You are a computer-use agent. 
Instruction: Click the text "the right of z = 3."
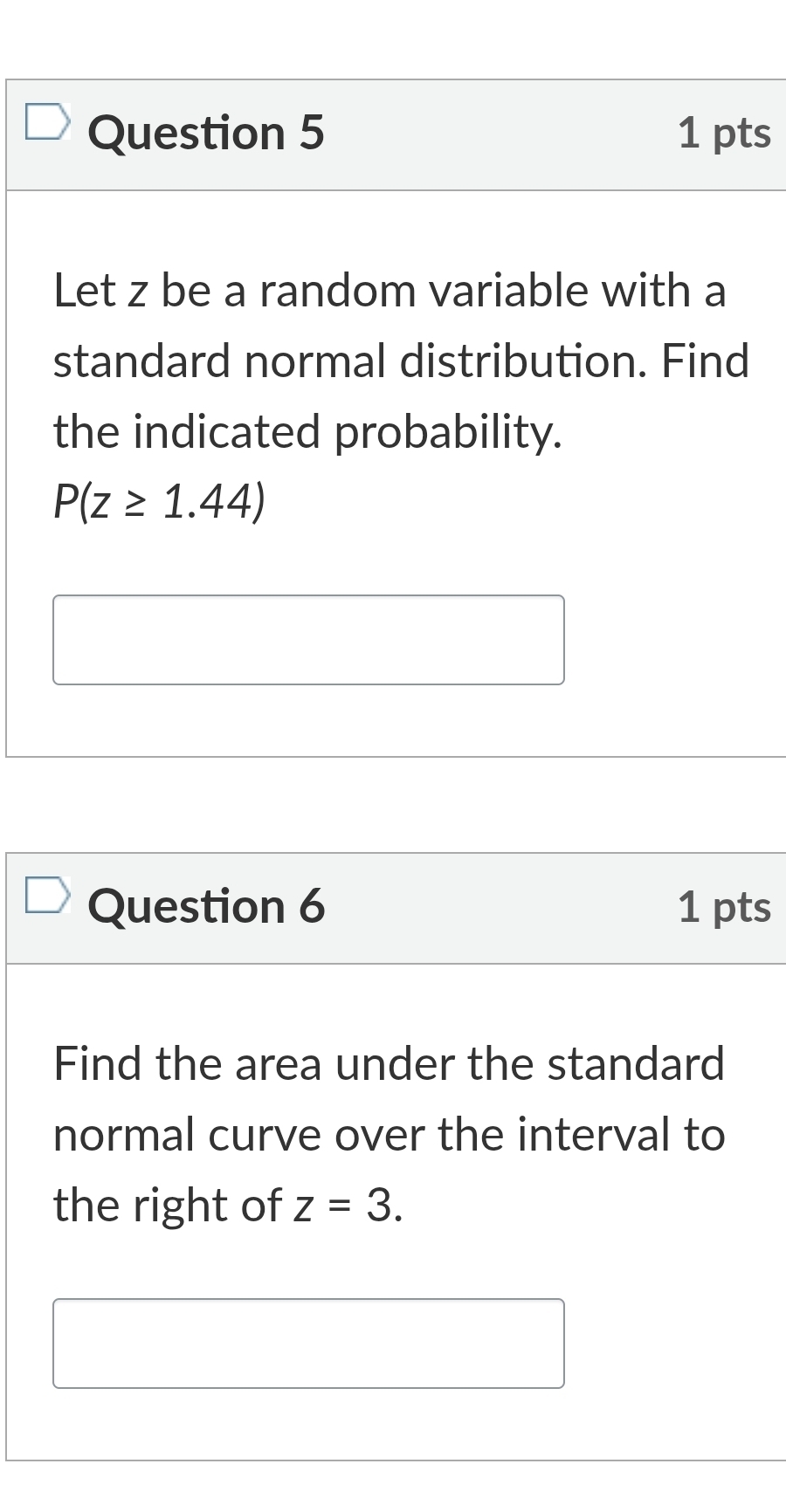(228, 1206)
